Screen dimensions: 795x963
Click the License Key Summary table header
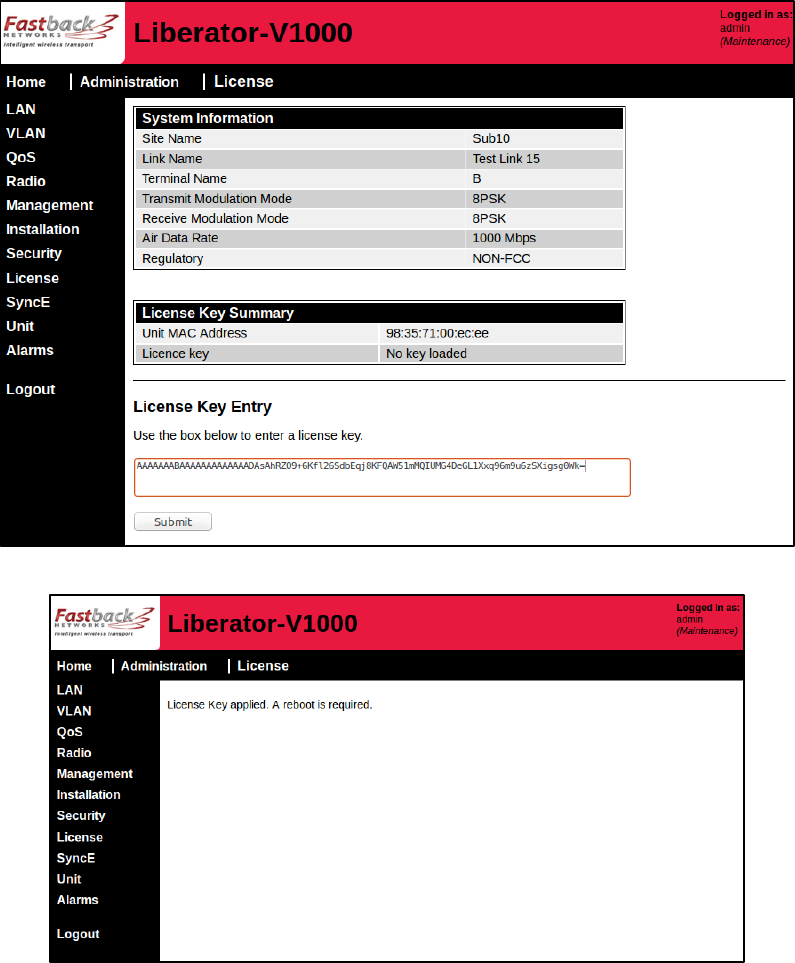click(x=379, y=313)
